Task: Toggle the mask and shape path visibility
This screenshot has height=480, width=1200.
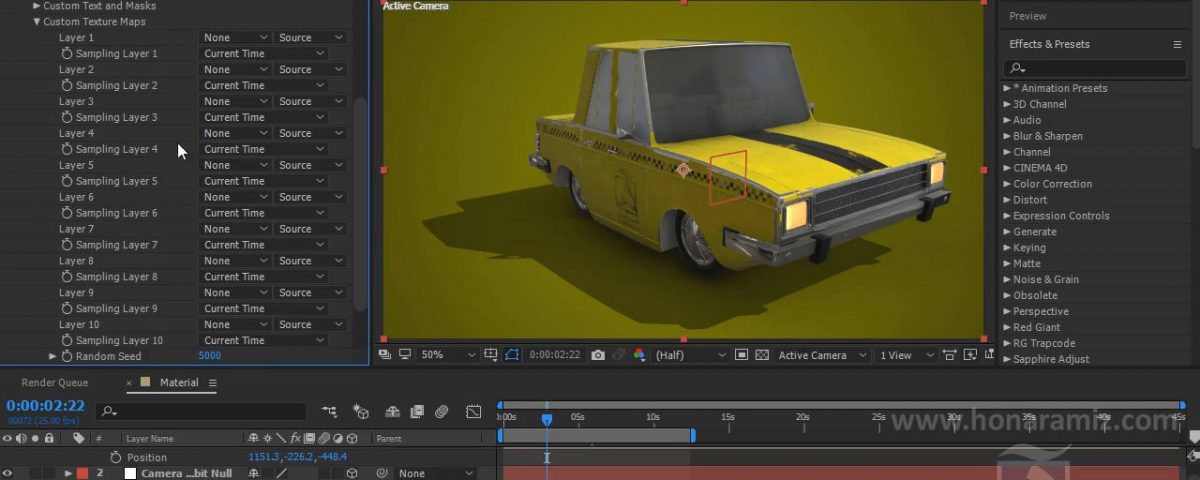Action: tap(513, 355)
